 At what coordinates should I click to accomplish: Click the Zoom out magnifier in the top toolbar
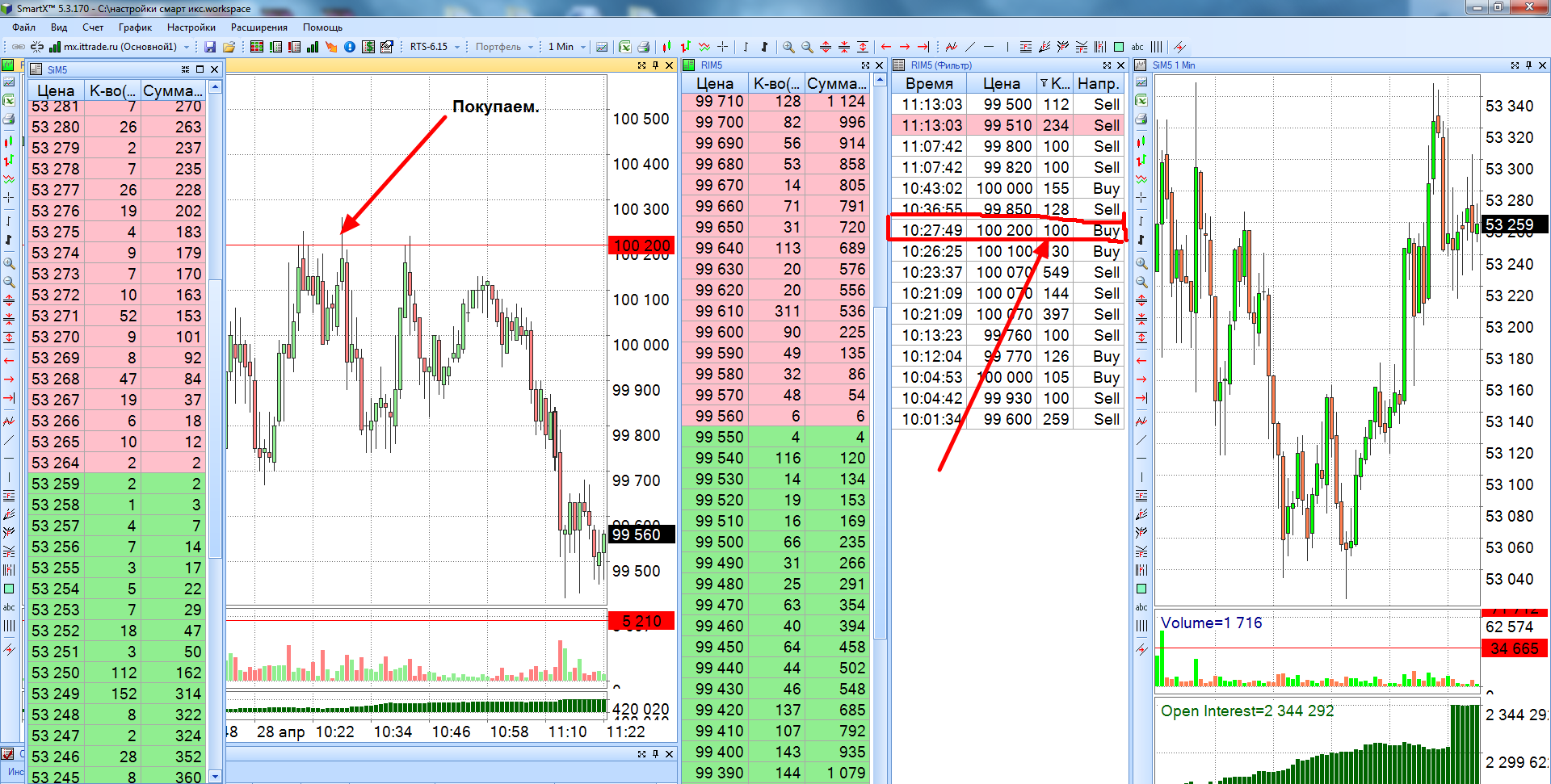[807, 47]
